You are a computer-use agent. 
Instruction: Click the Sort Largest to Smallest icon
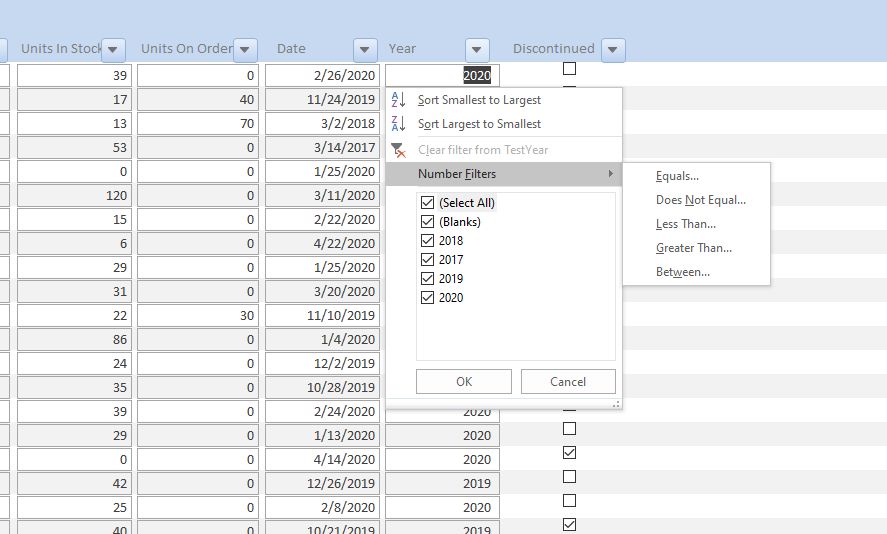tap(398, 124)
